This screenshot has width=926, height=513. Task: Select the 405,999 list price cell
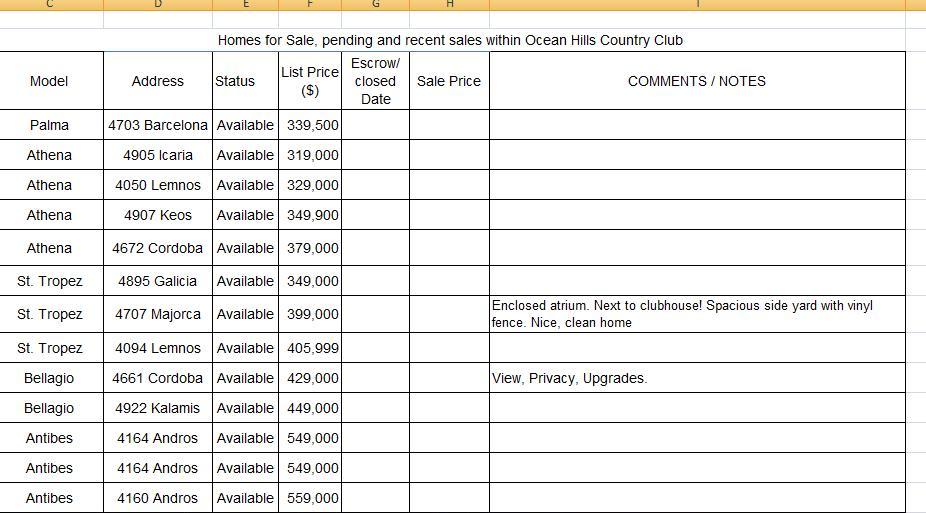coord(312,348)
